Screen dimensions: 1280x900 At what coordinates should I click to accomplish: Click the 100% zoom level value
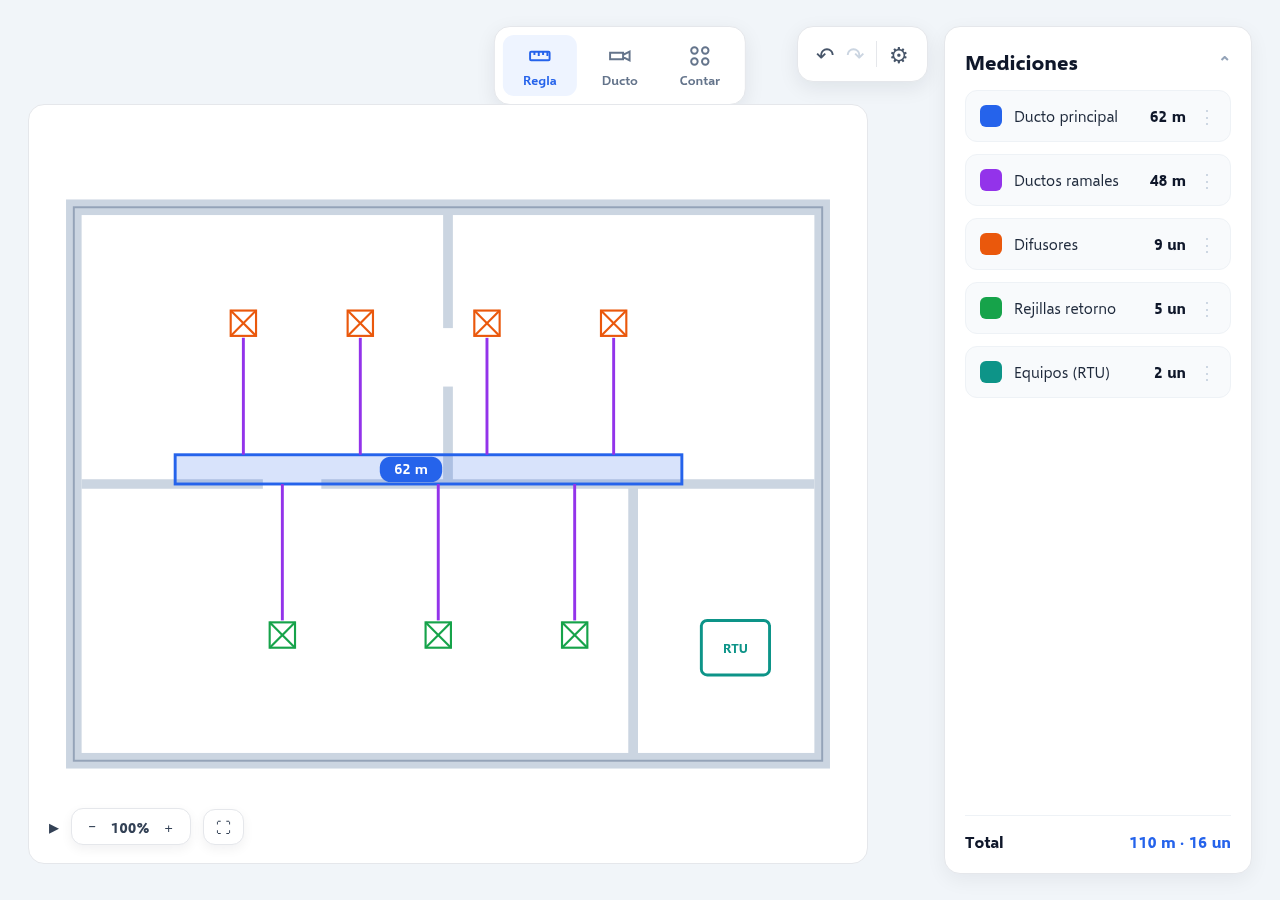click(x=130, y=828)
